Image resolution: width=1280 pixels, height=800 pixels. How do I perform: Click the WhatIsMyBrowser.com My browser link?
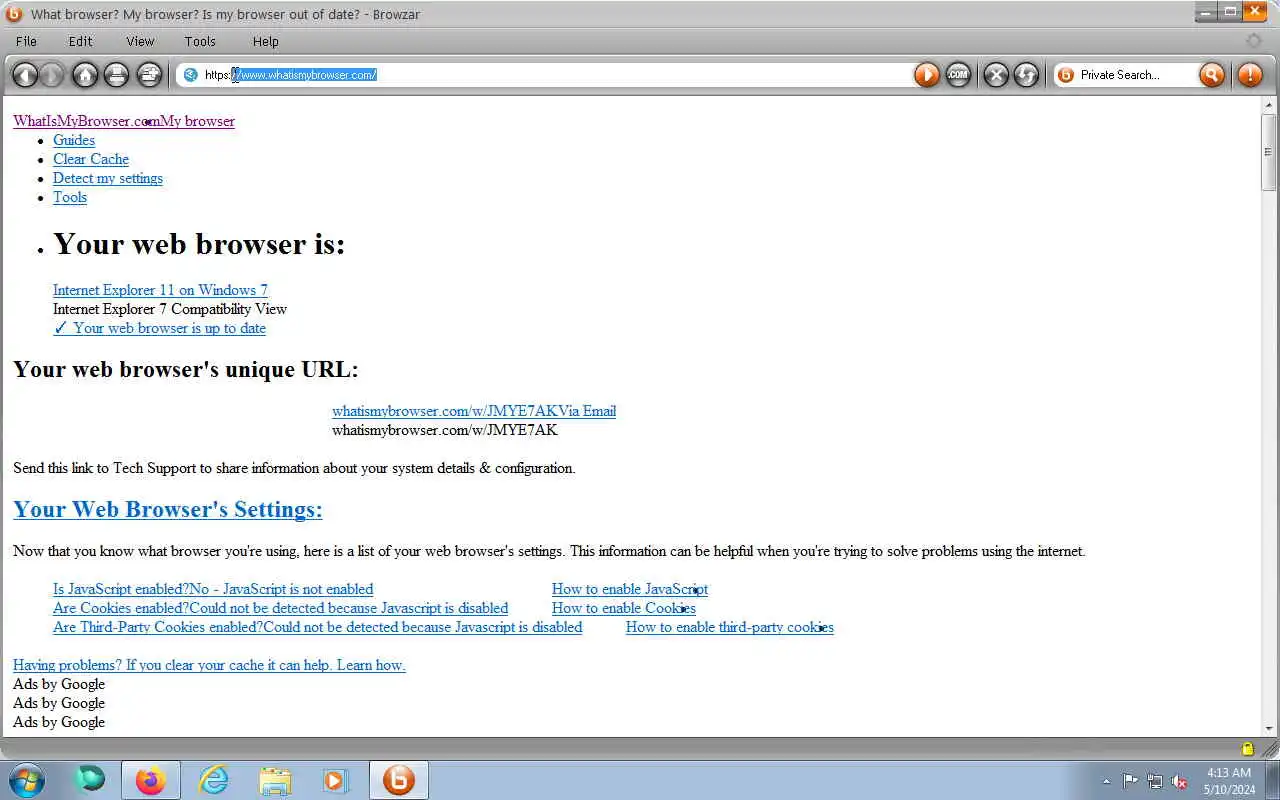pos(124,121)
